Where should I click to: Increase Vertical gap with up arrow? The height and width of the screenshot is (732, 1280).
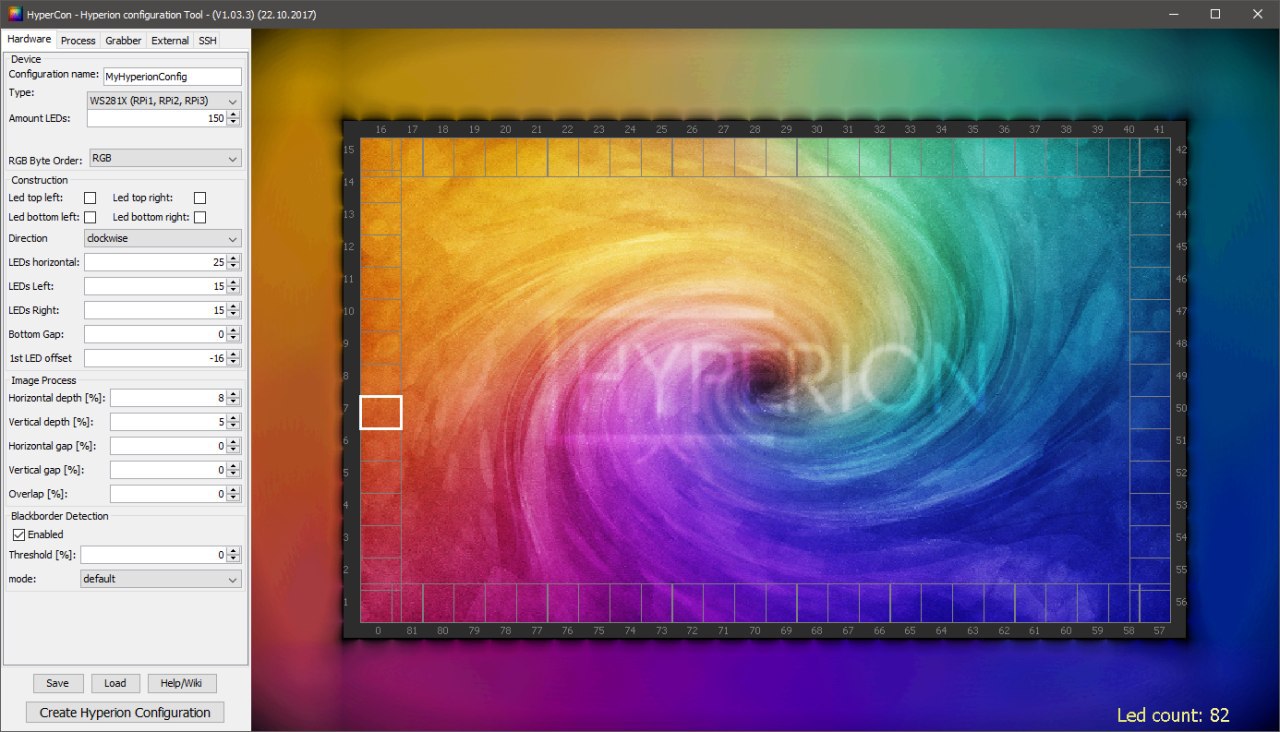[x=234, y=466]
